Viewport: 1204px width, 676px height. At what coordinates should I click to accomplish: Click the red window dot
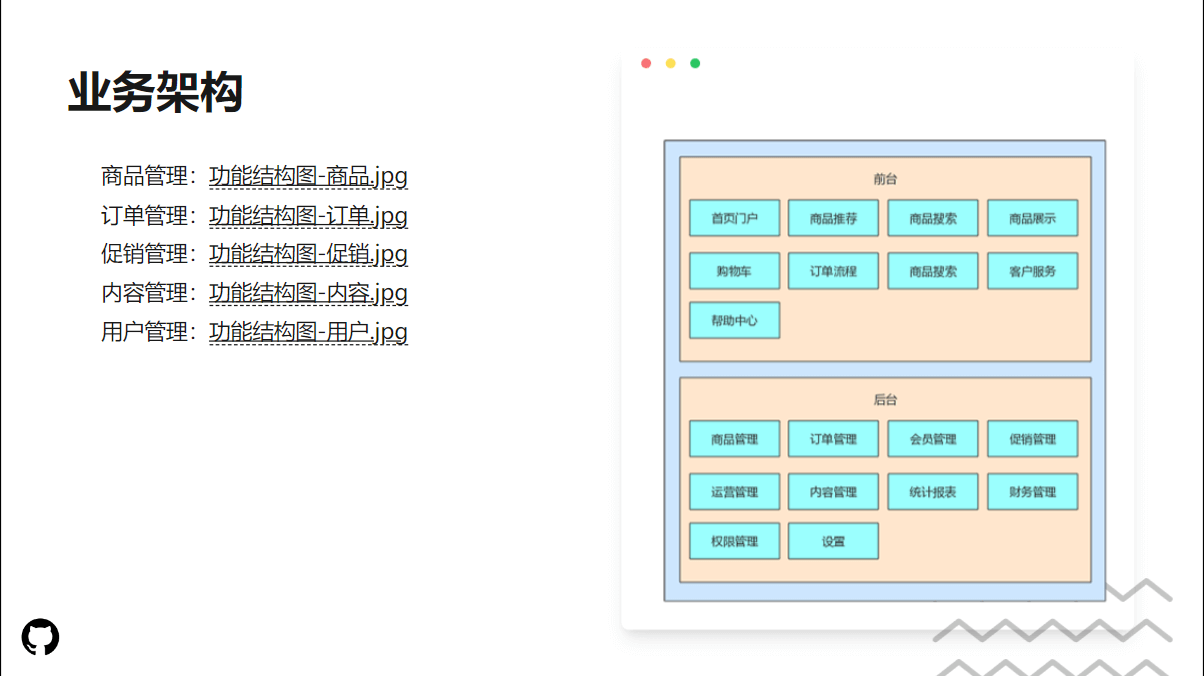click(x=646, y=64)
